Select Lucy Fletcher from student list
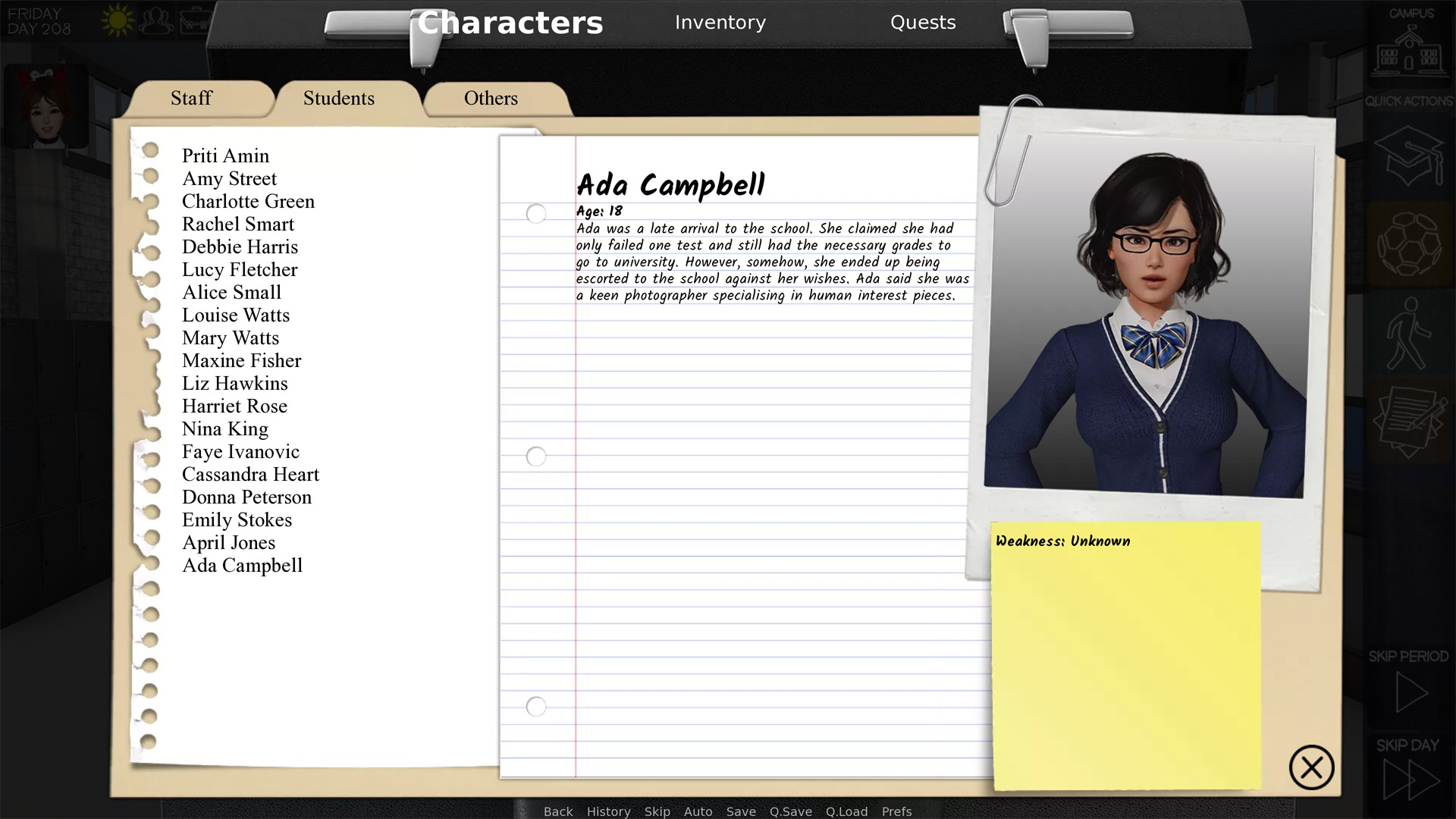This screenshot has height=819, width=1456. pos(240,270)
